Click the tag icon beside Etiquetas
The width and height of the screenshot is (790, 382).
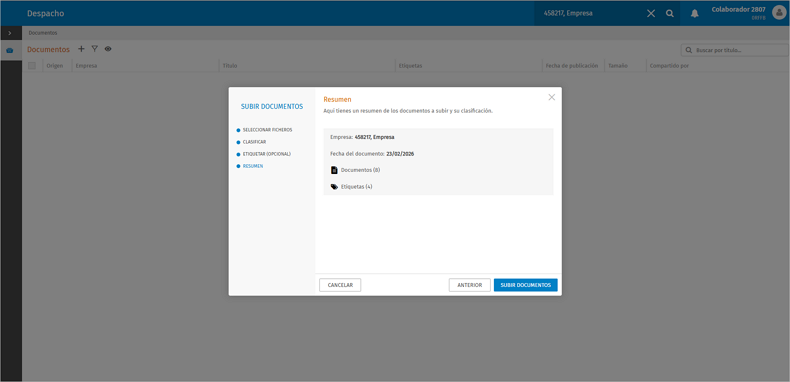[x=334, y=187]
